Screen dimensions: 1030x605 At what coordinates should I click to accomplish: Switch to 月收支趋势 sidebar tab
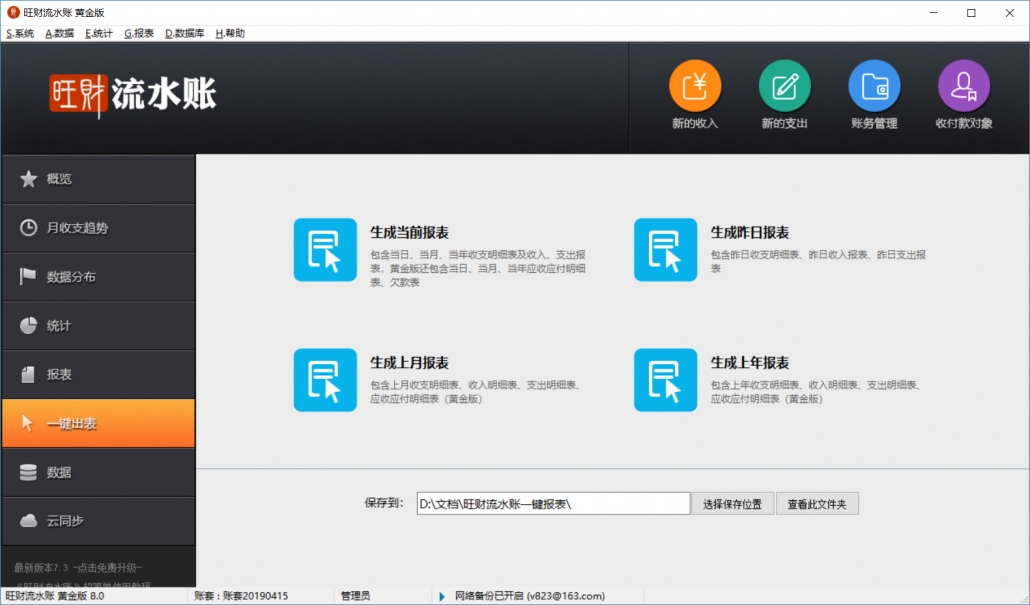coord(98,228)
